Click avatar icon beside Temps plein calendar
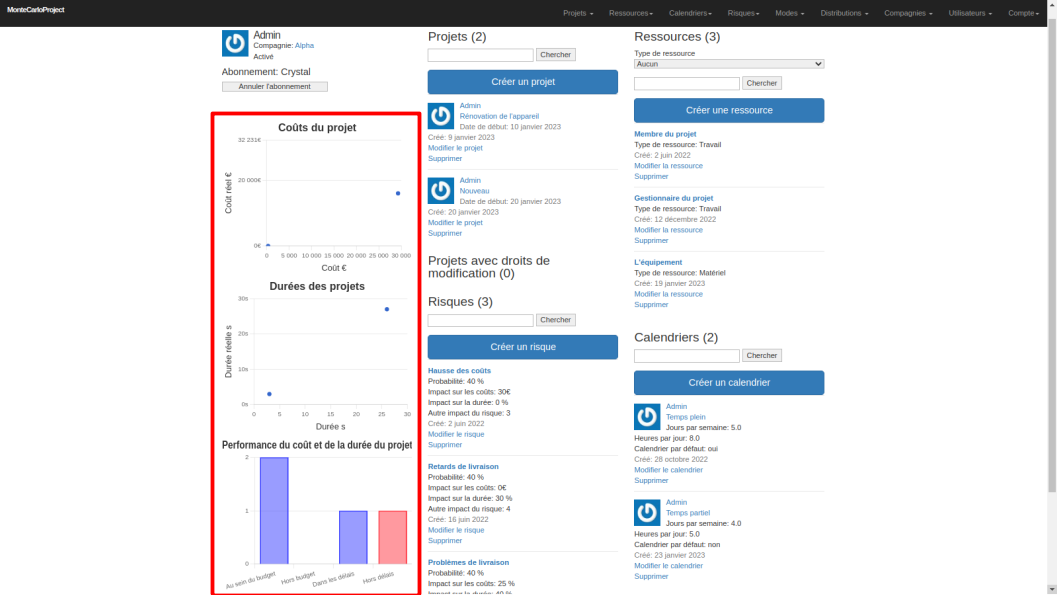The width and height of the screenshot is (1058, 595). coord(647,417)
